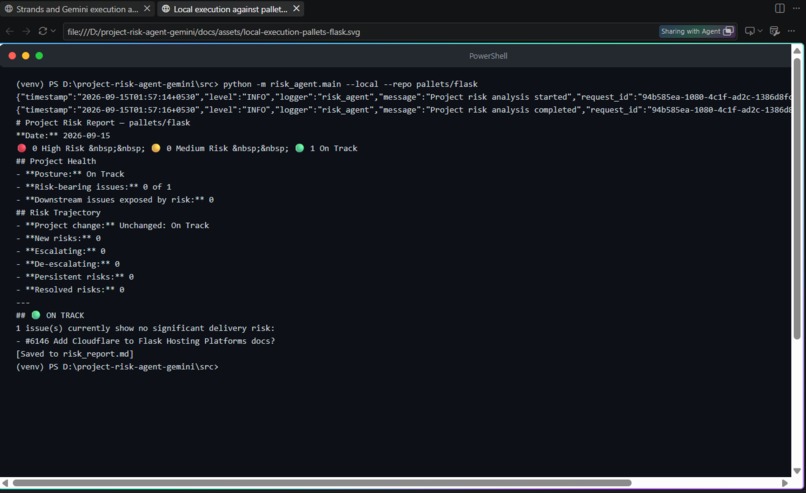Open the browser tools icon with the wrench

(775, 31)
